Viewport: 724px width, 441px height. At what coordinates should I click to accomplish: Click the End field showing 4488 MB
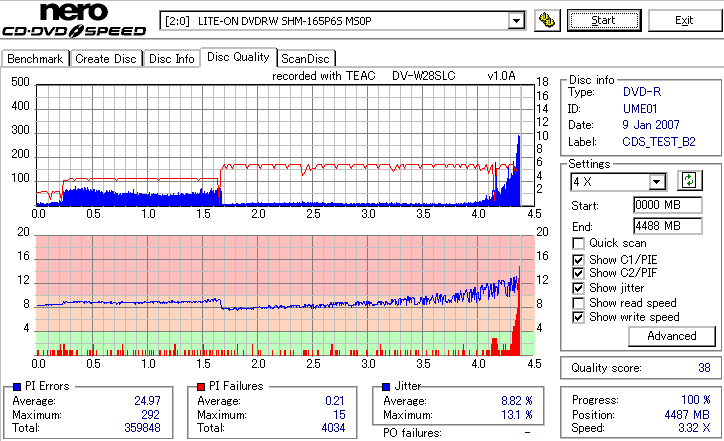coord(668,226)
